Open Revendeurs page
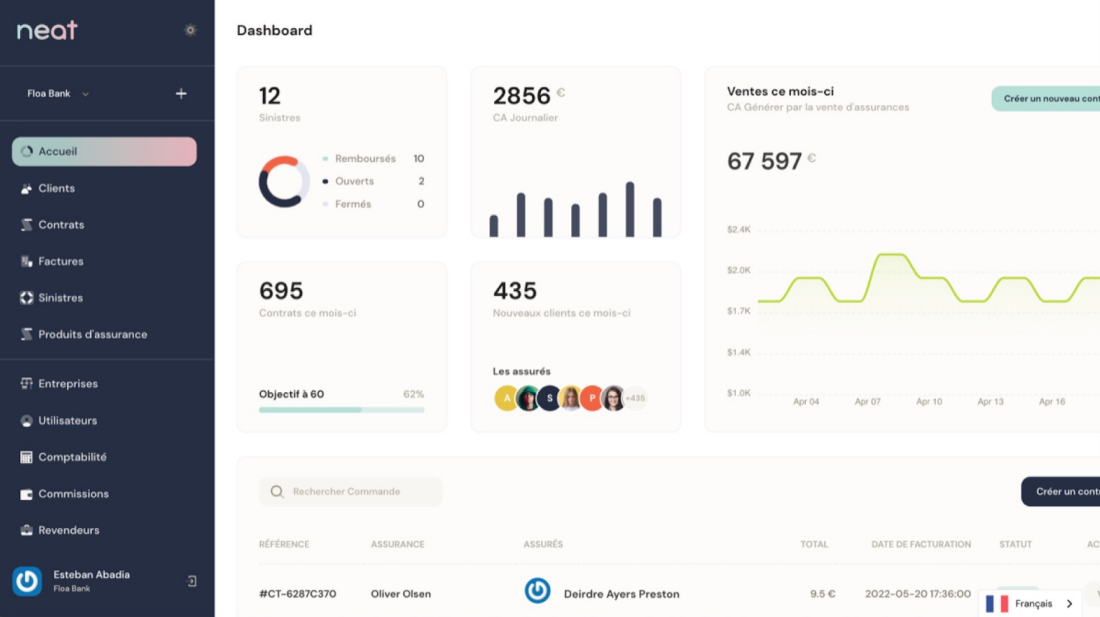This screenshot has width=1100, height=617. click(x=69, y=530)
